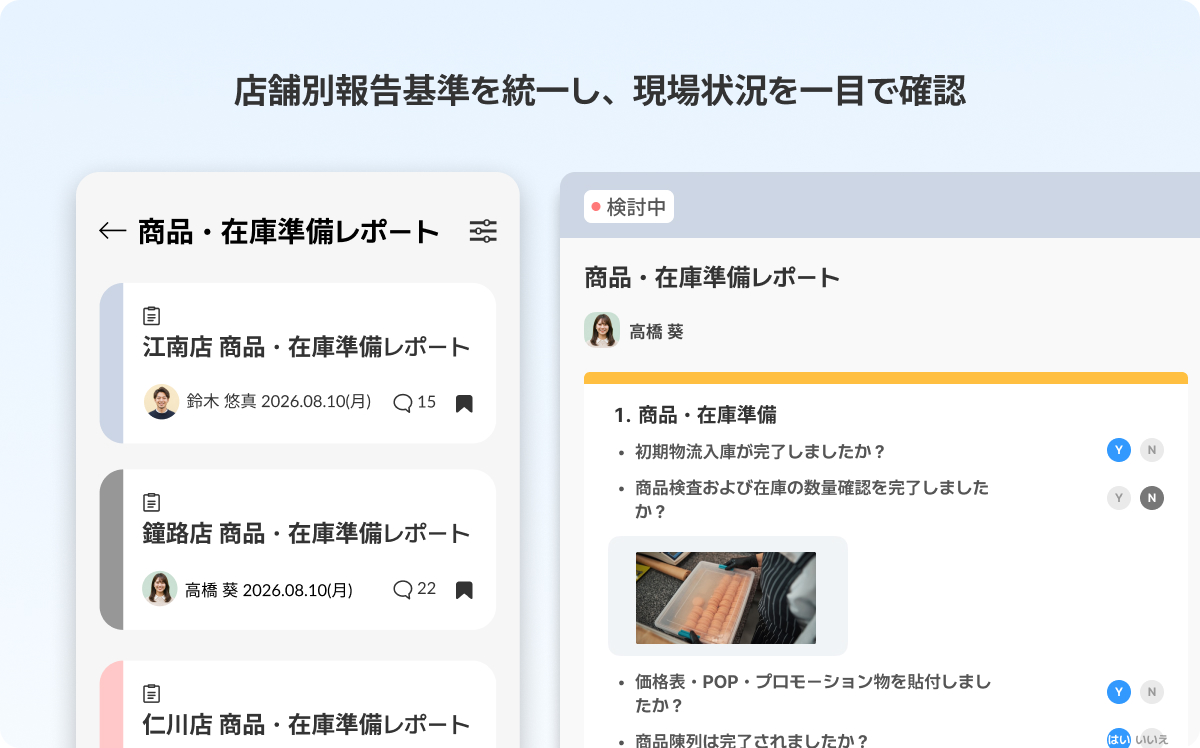Viewport: 1200px width, 748px height.
Task: Go back using the left arrow icon
Action: 112,231
